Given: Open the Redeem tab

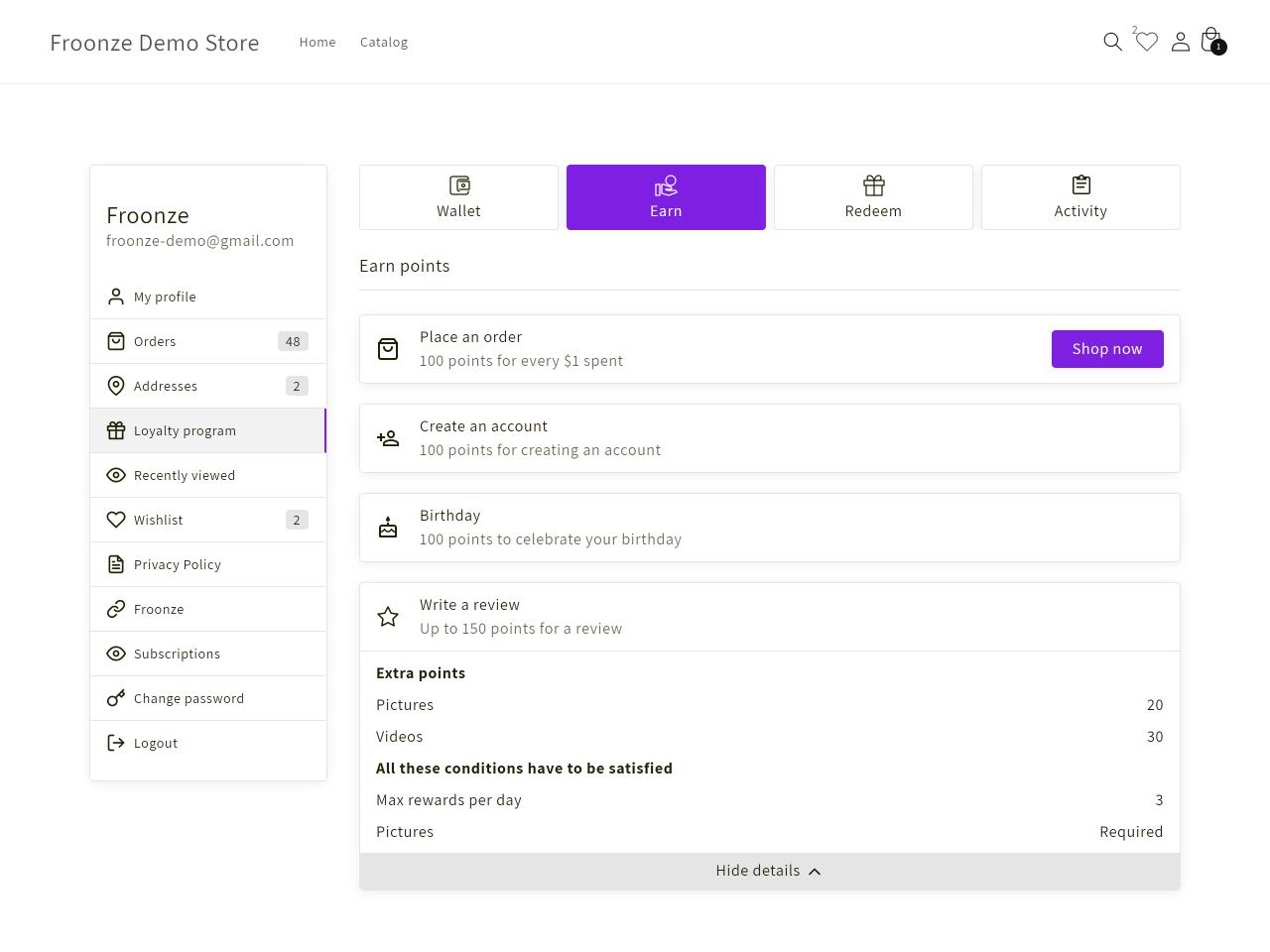Looking at the screenshot, I should (x=874, y=197).
